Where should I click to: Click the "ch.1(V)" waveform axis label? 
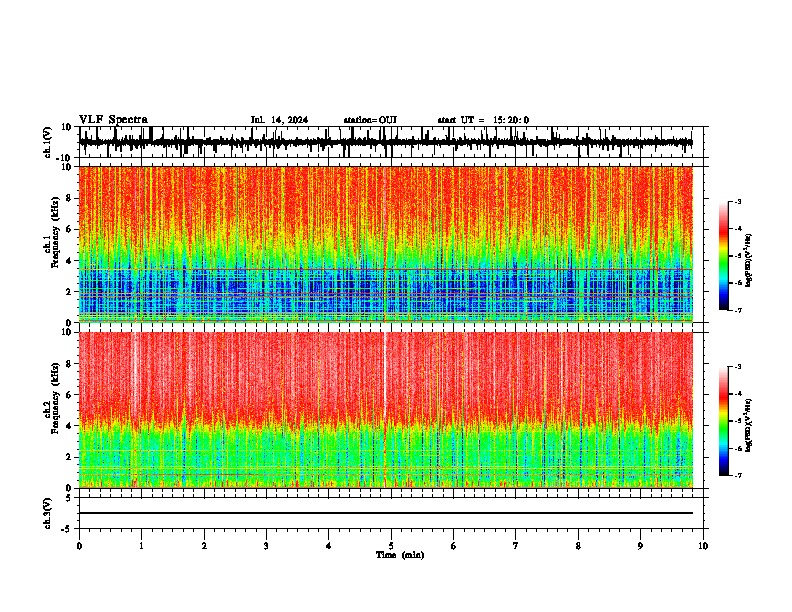coord(48,142)
